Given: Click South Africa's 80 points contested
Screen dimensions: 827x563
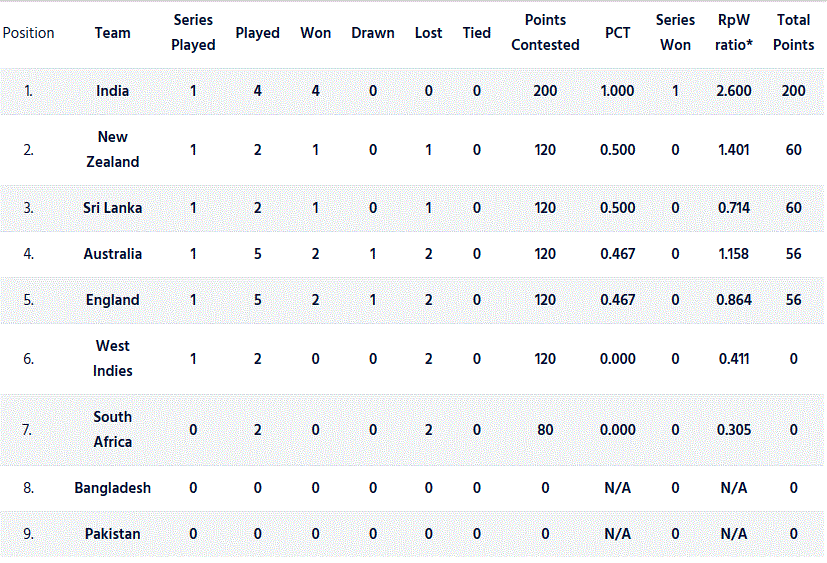Looking at the screenshot, I should pos(545,430).
